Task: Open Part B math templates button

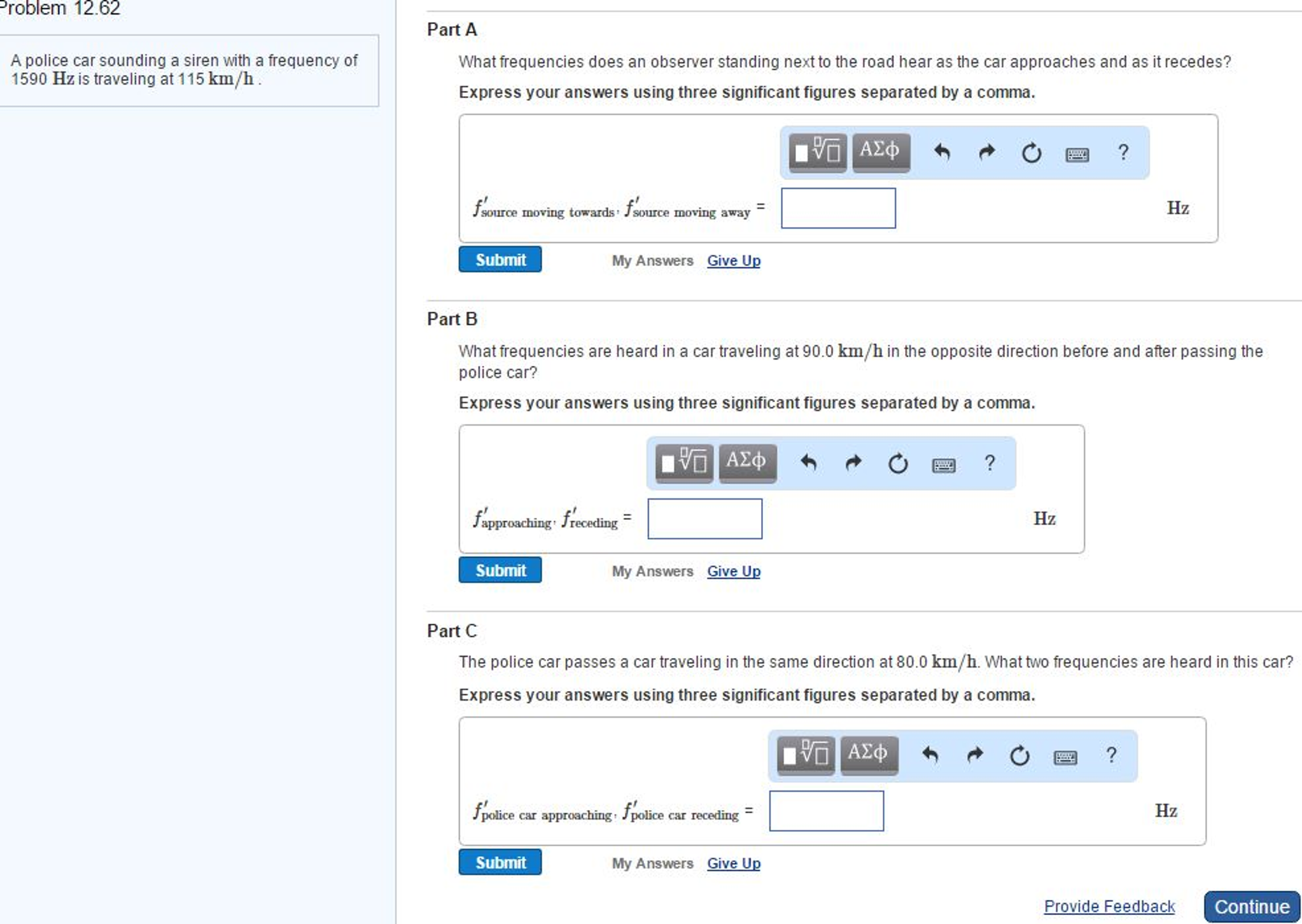Action: point(683,463)
